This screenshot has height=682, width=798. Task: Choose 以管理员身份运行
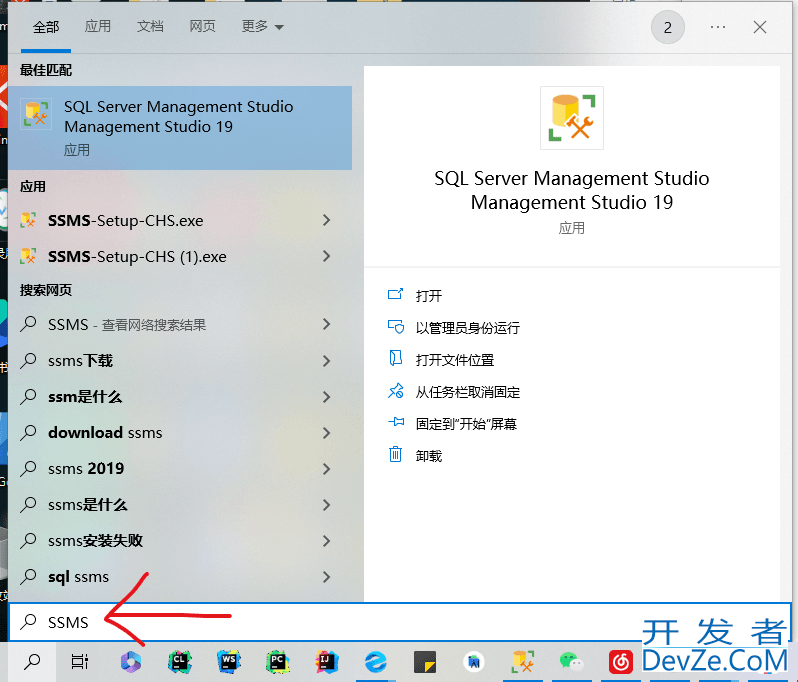tap(468, 328)
